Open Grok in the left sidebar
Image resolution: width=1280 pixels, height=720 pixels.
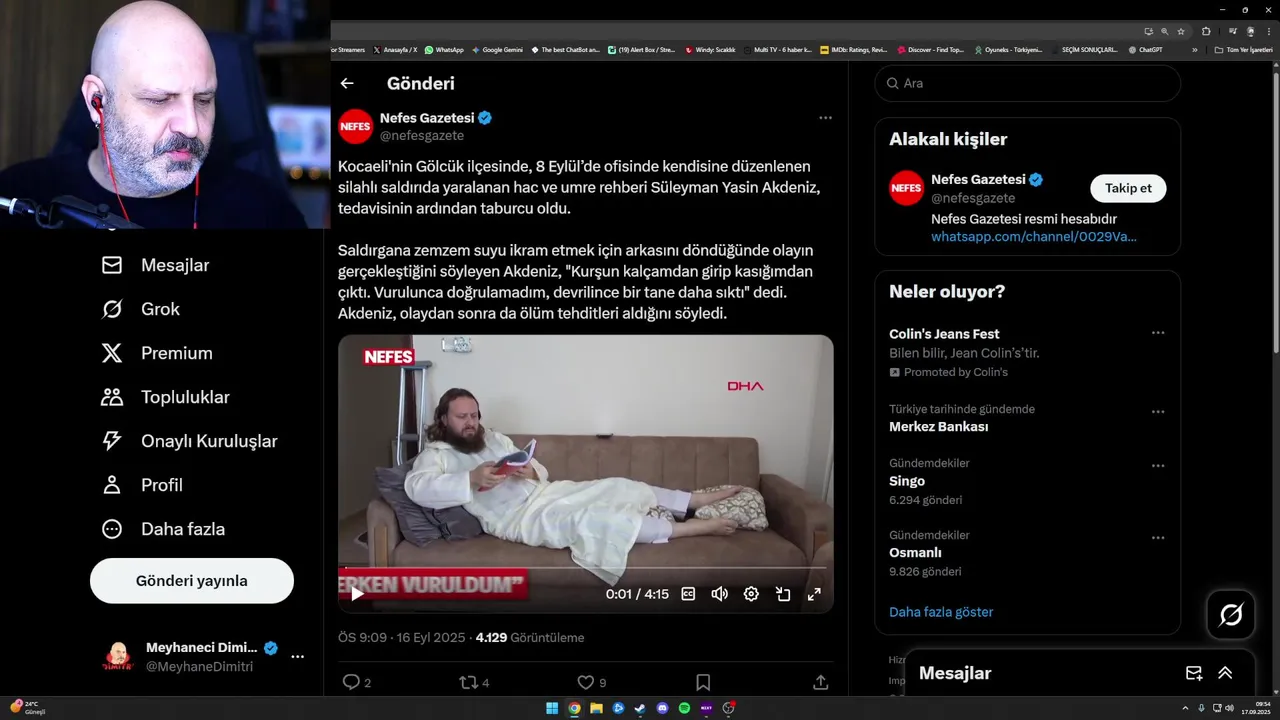pos(140,309)
